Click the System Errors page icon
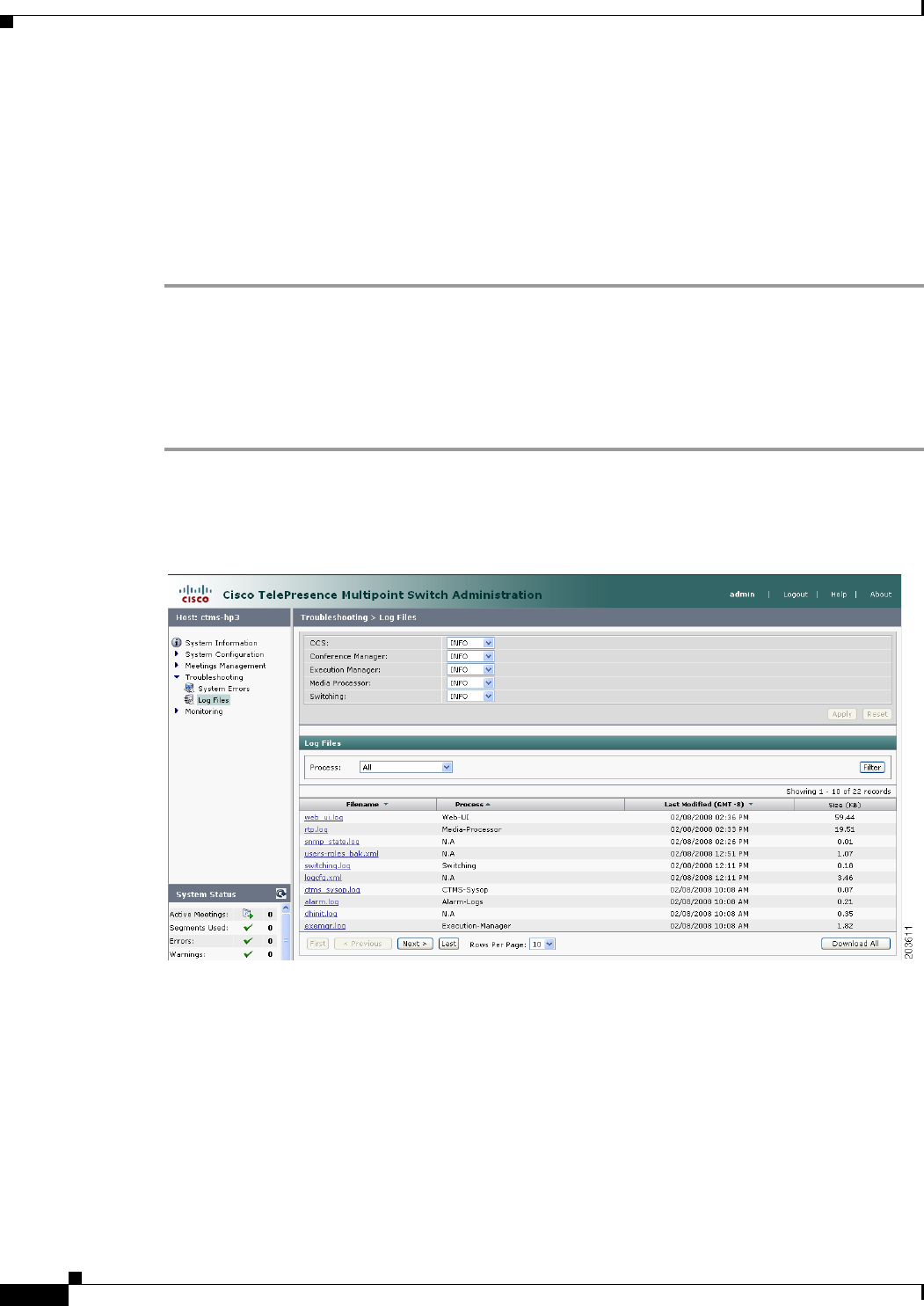 click(x=189, y=689)
